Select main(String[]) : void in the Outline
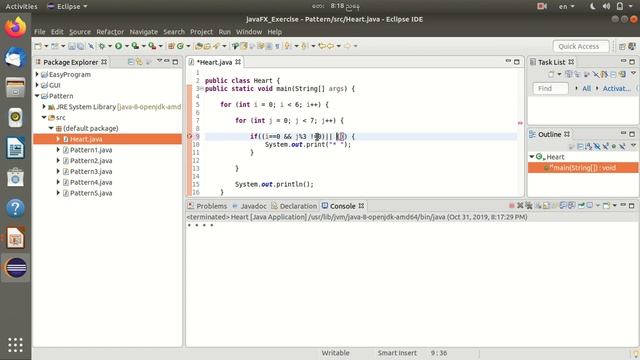The height and width of the screenshot is (360, 640). pyautogui.click(x=582, y=168)
